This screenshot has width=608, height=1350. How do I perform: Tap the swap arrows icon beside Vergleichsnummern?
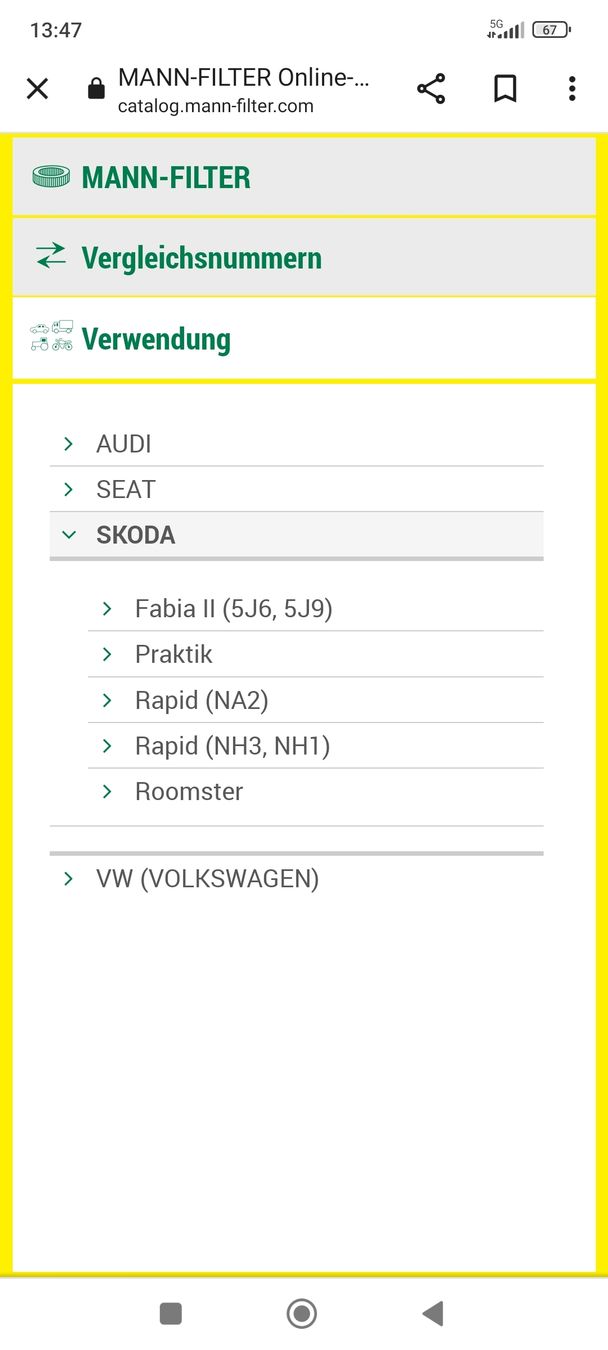(x=51, y=256)
